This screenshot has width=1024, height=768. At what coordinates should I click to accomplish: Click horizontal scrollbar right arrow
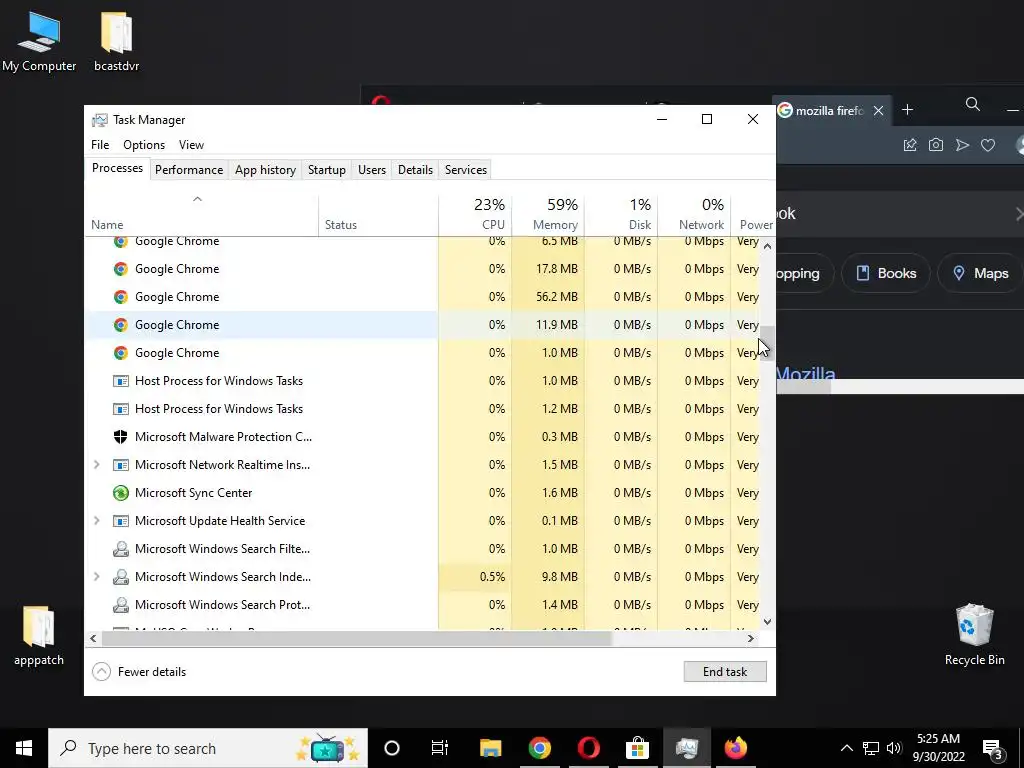(x=751, y=639)
